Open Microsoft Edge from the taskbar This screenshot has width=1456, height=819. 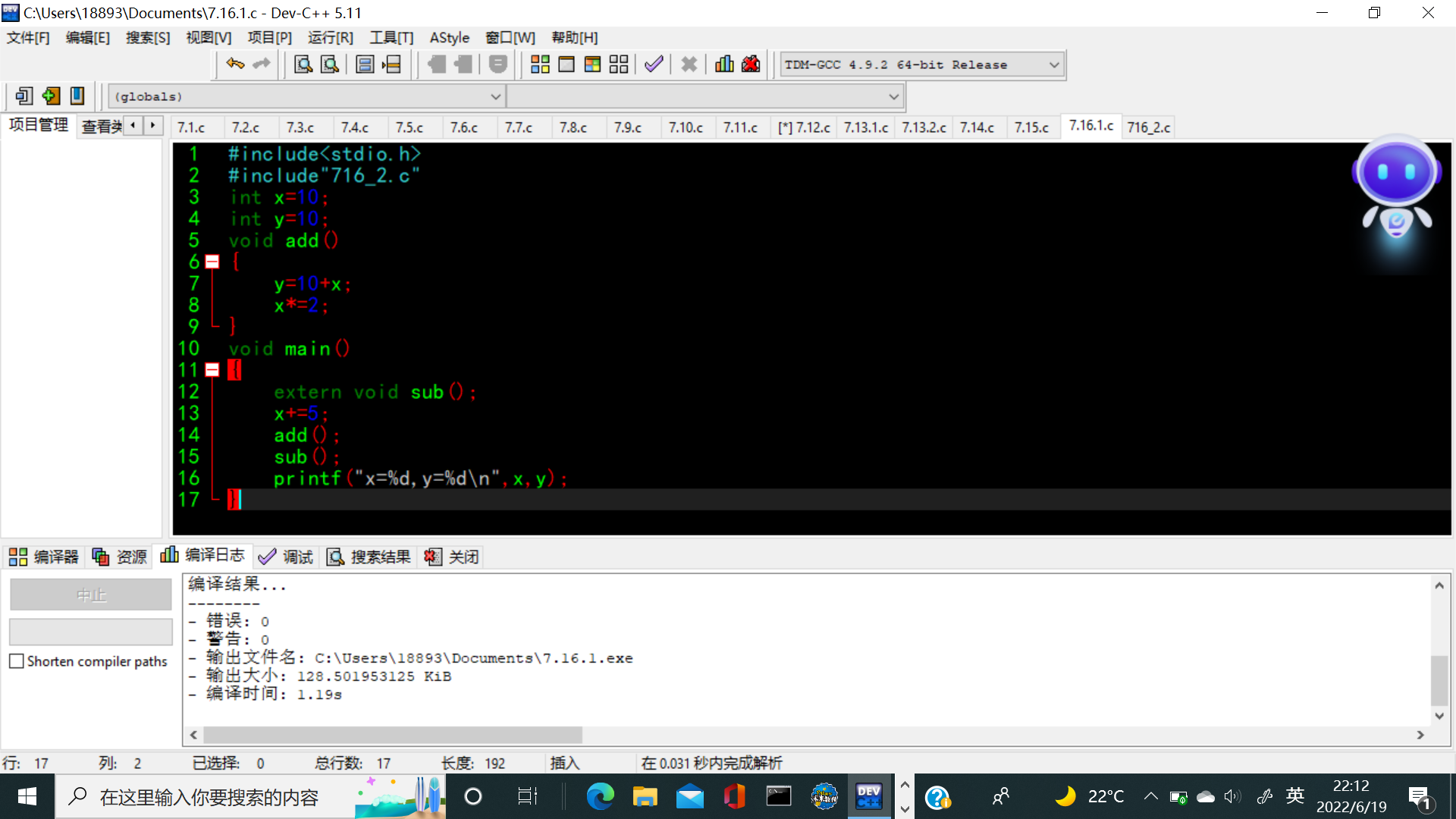[x=600, y=796]
